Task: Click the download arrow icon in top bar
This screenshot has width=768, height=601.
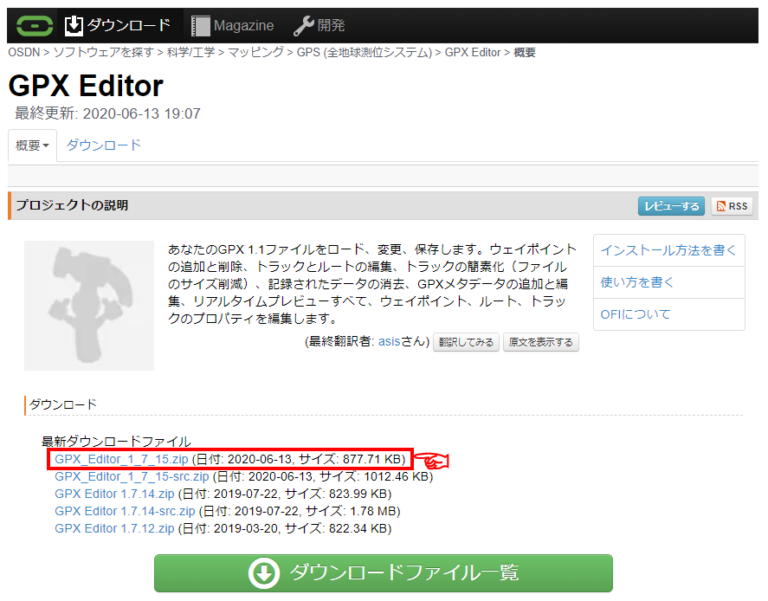Action: 74,25
